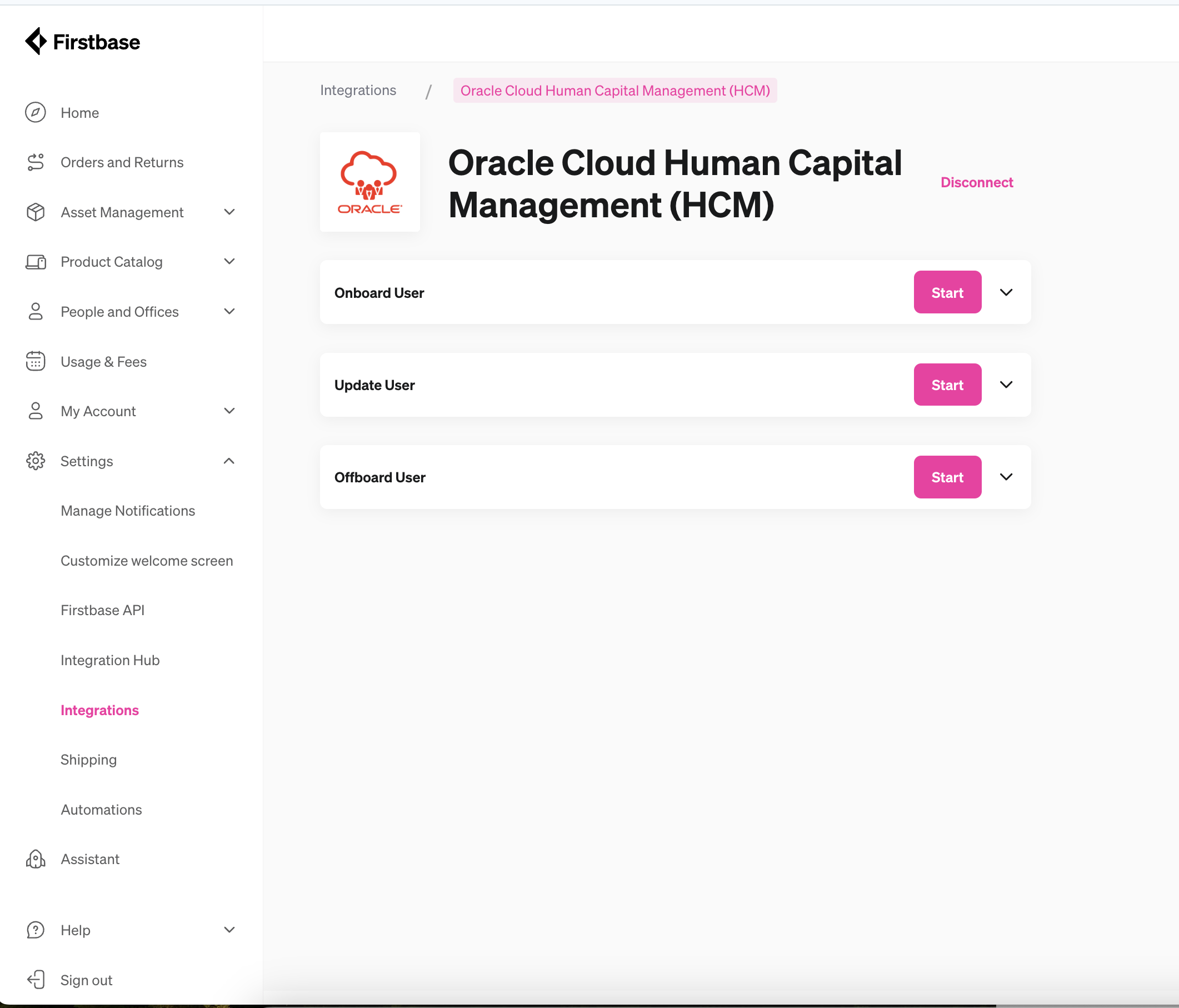
Task: Expand the Asset Management submenu chevron
Action: coord(229,212)
